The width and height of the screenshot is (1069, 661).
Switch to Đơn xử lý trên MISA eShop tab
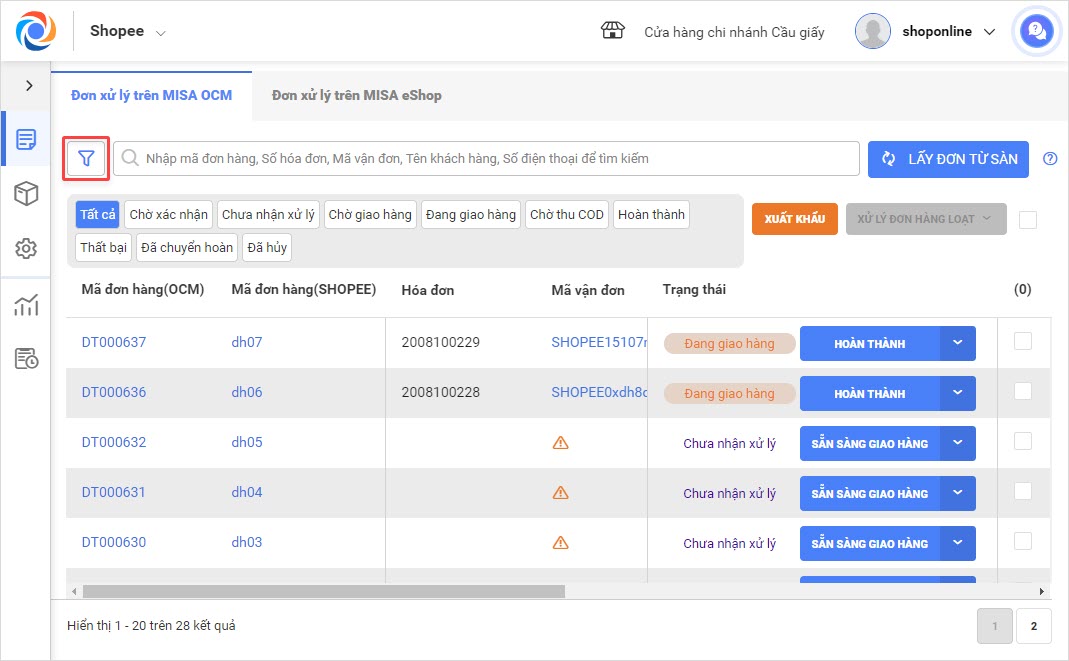[x=356, y=96]
